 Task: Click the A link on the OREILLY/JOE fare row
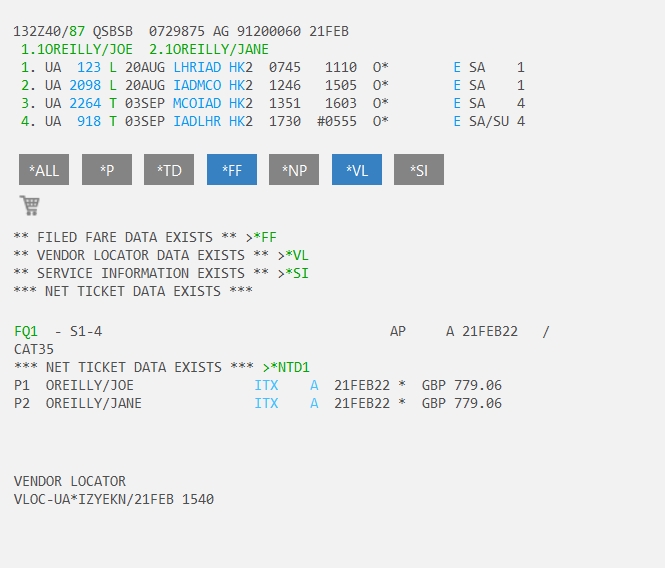point(314,385)
